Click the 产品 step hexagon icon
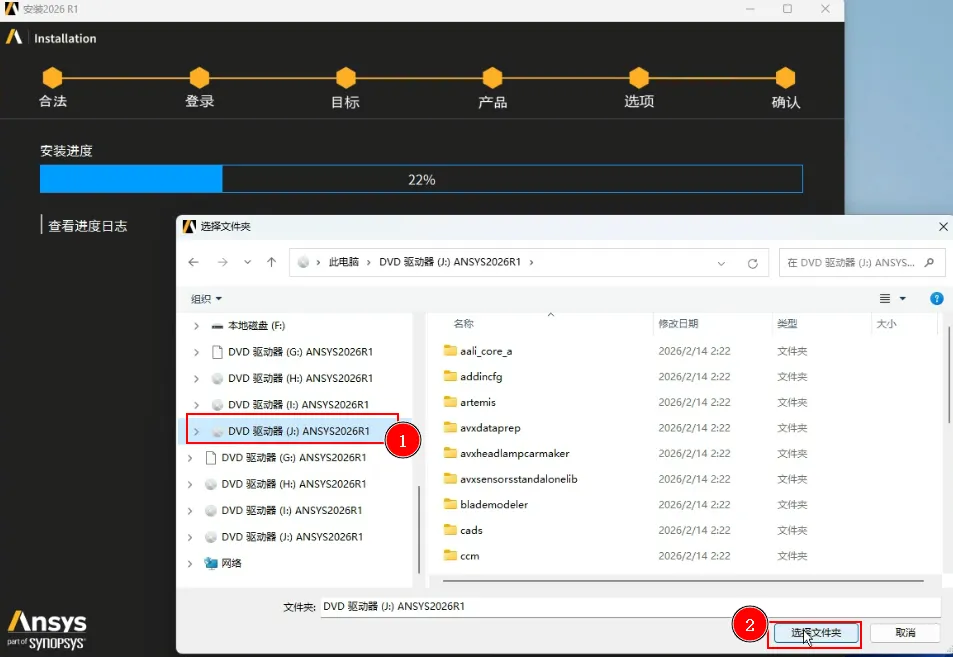Screen dimensions: 953x657 pos(492,78)
